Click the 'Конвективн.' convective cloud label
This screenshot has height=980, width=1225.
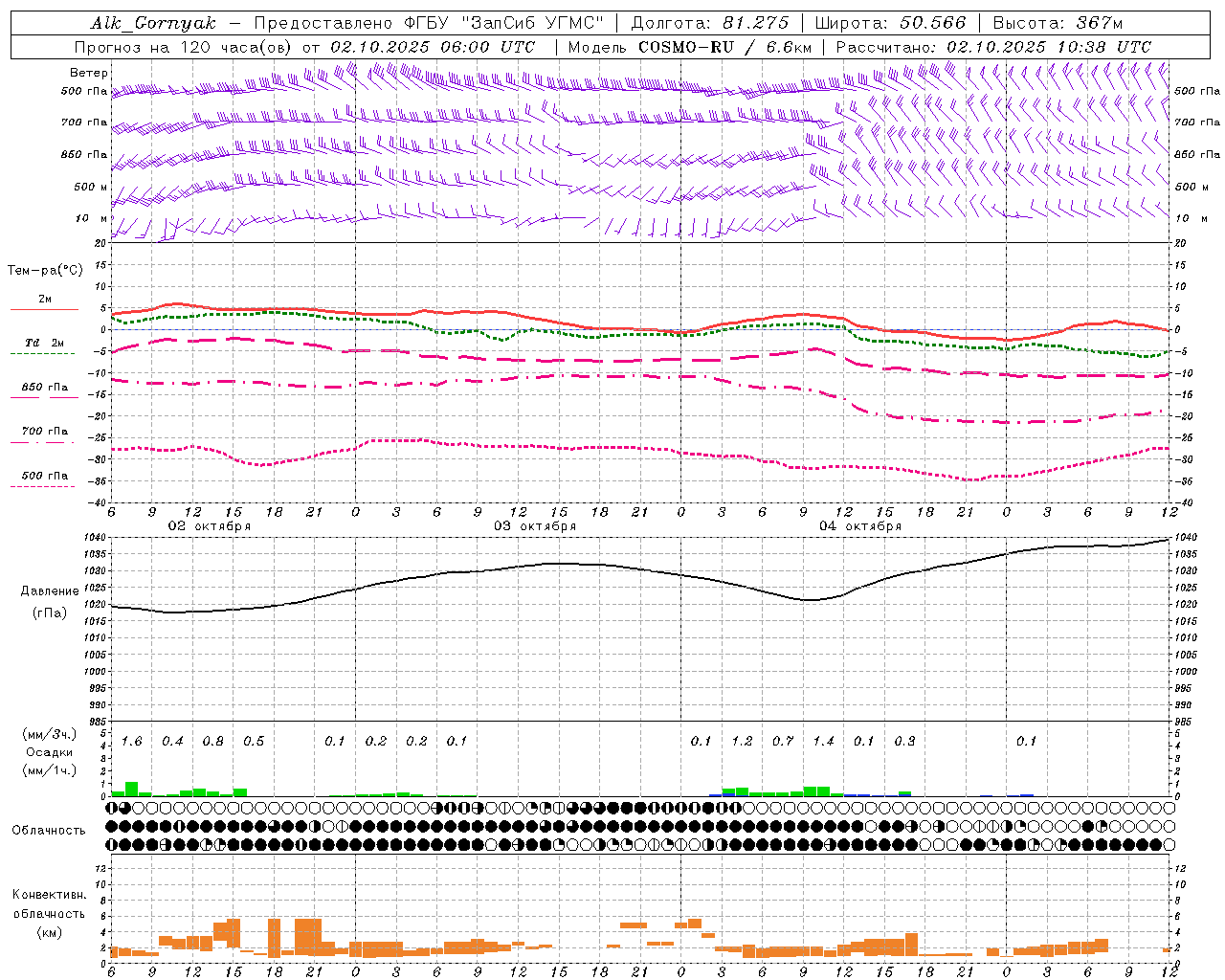point(49,895)
